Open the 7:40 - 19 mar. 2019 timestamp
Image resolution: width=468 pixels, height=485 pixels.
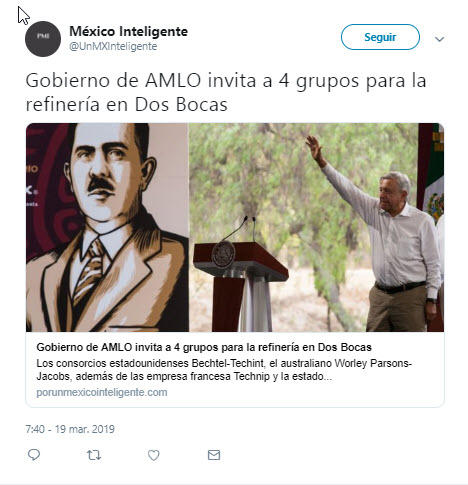tap(70, 429)
